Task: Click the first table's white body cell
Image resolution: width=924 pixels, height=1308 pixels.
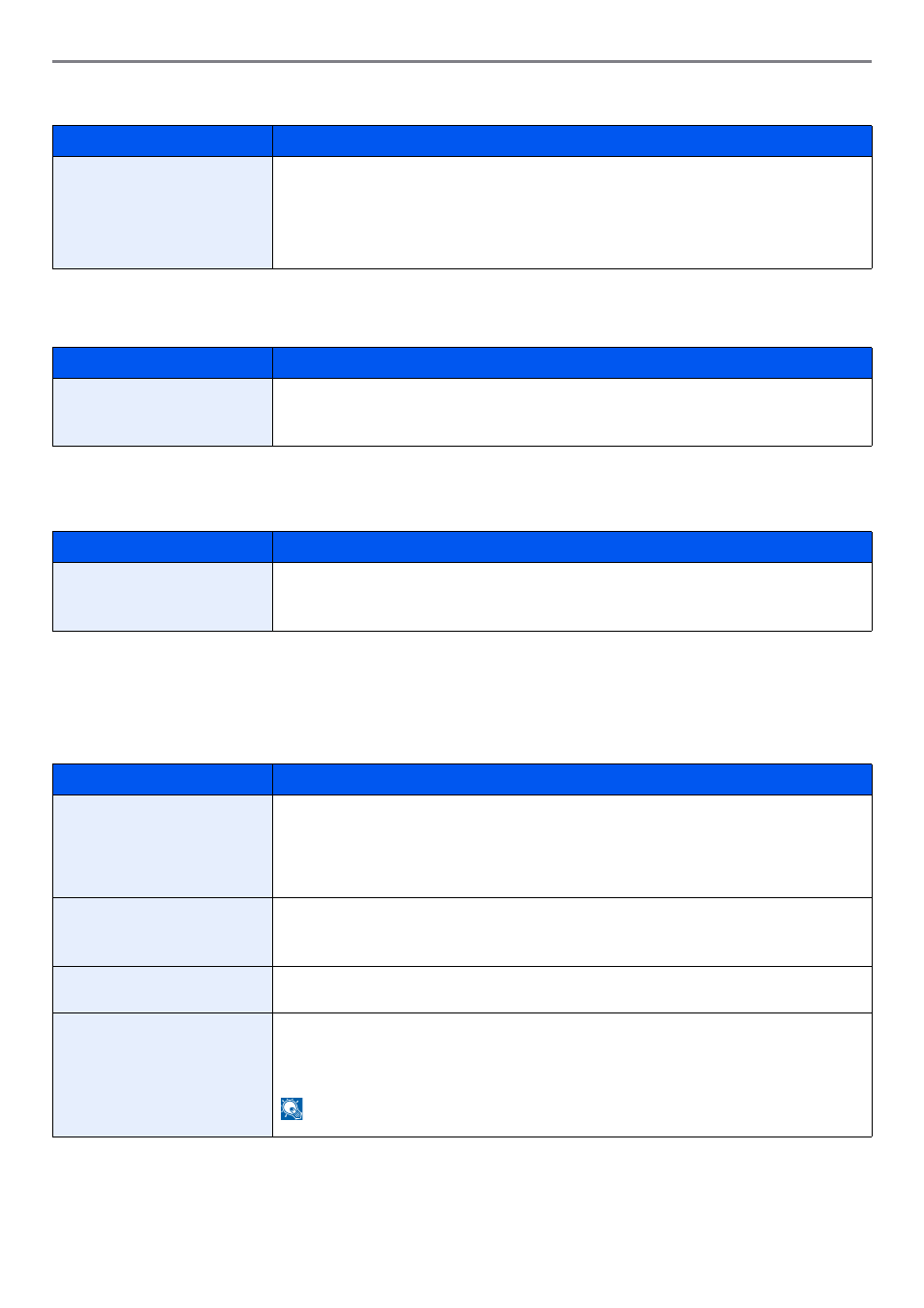Action: (x=572, y=212)
